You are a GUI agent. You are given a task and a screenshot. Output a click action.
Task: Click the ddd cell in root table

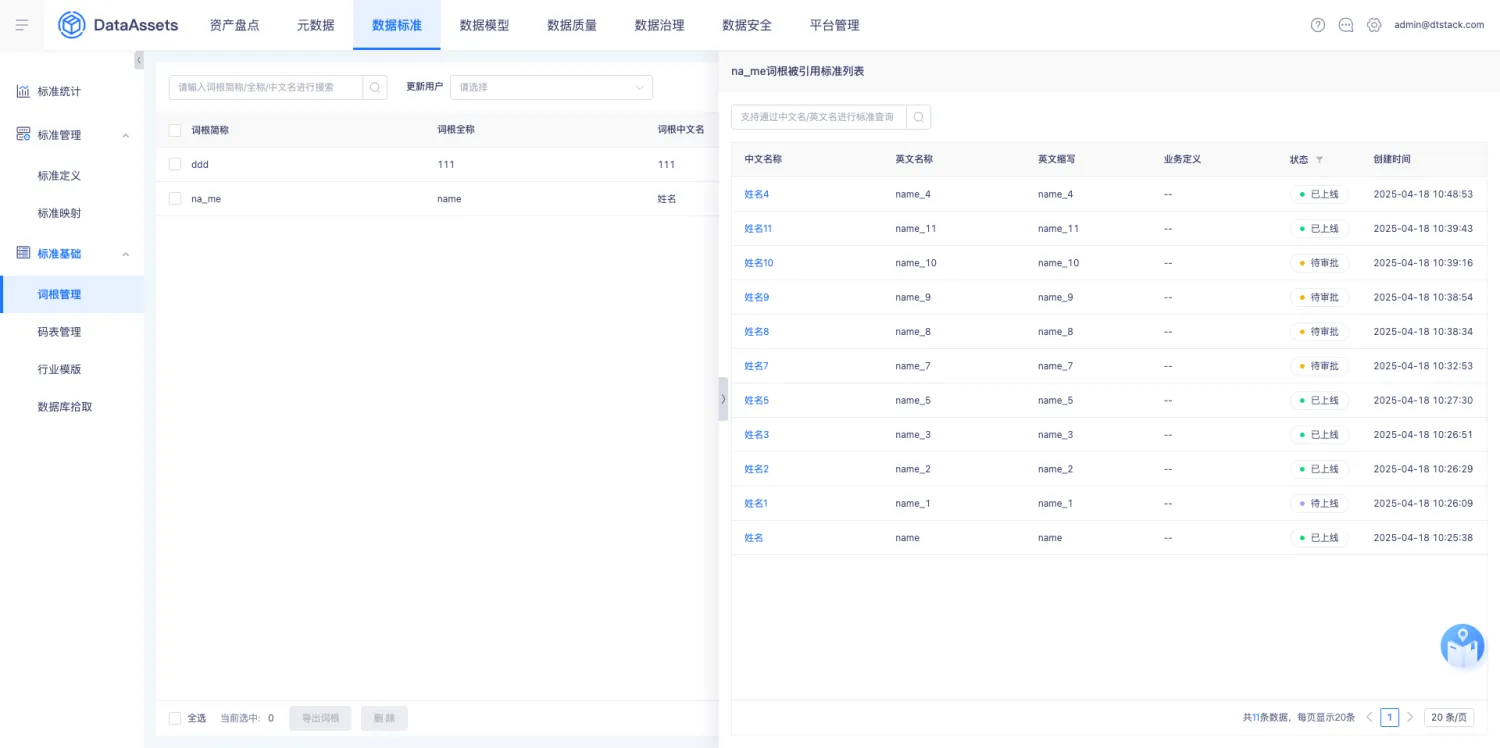[200, 164]
